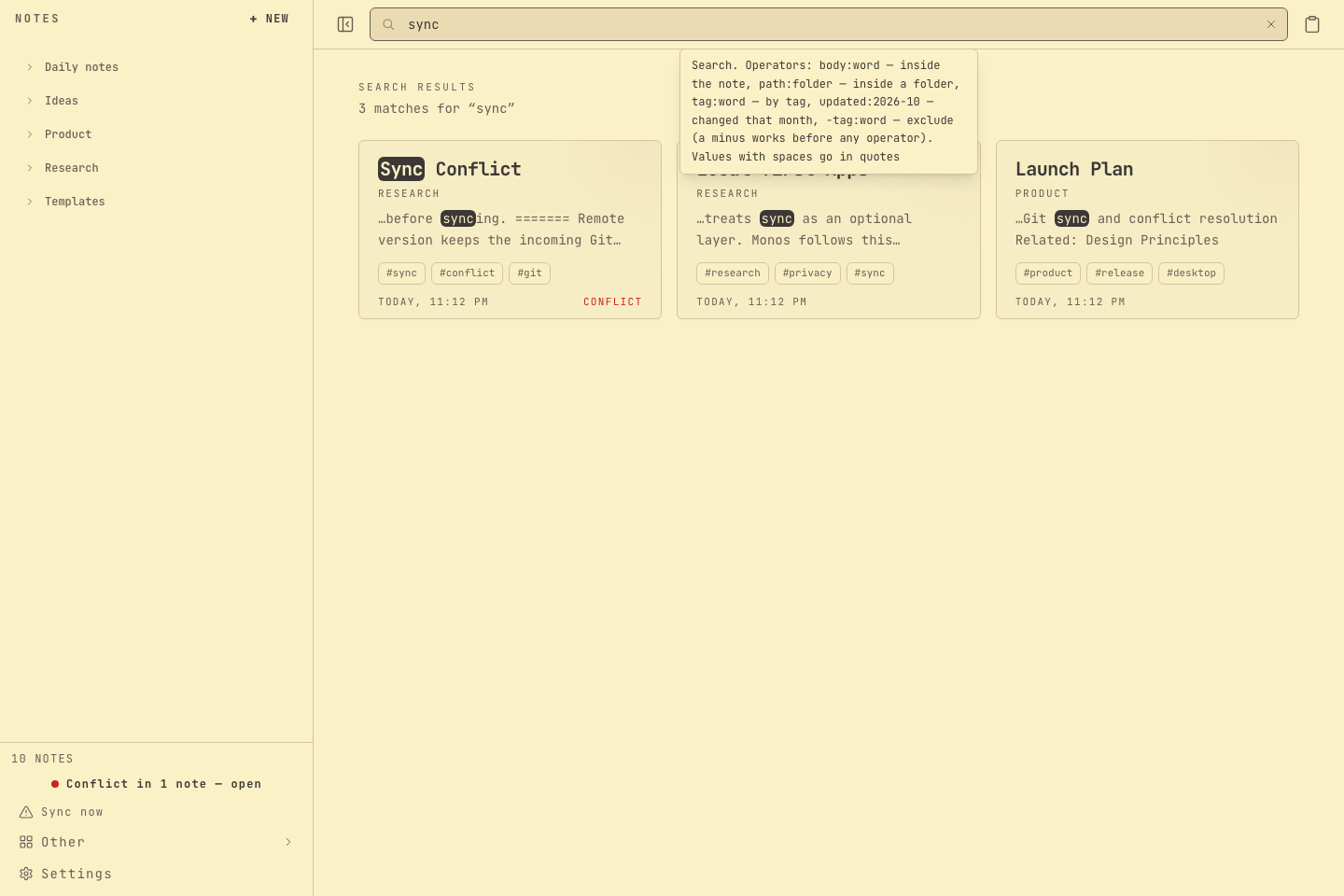Expand the Daily notes folder chevron

click(x=30, y=67)
